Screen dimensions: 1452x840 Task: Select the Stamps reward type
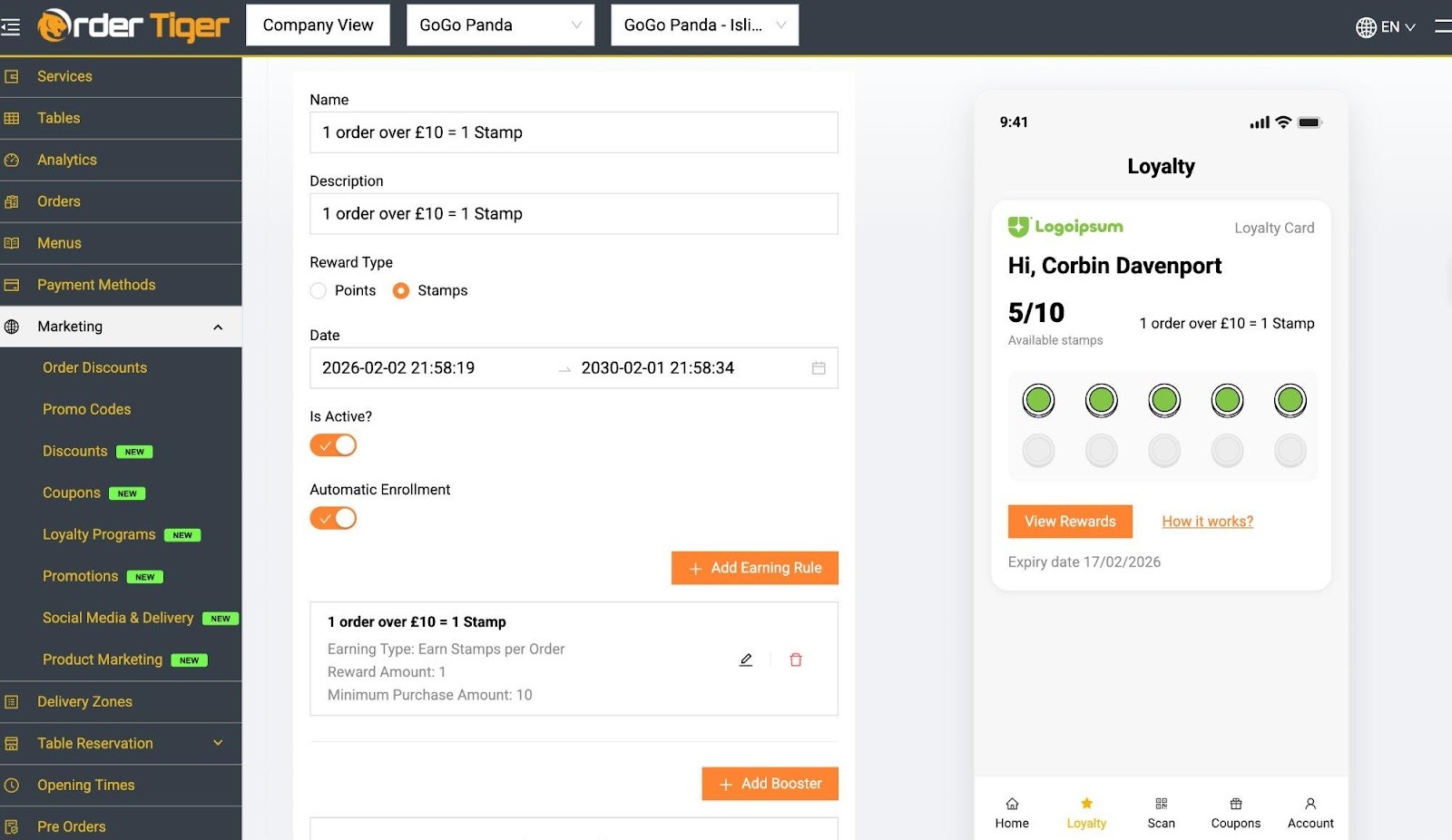point(401,291)
